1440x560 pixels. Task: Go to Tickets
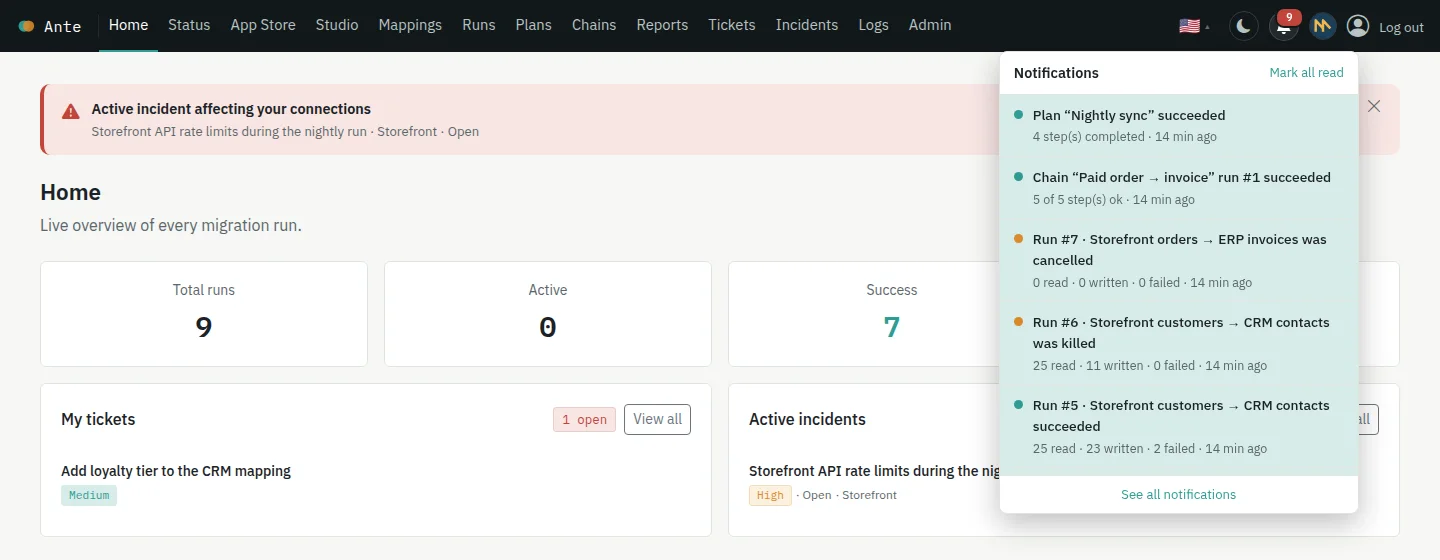(x=732, y=25)
